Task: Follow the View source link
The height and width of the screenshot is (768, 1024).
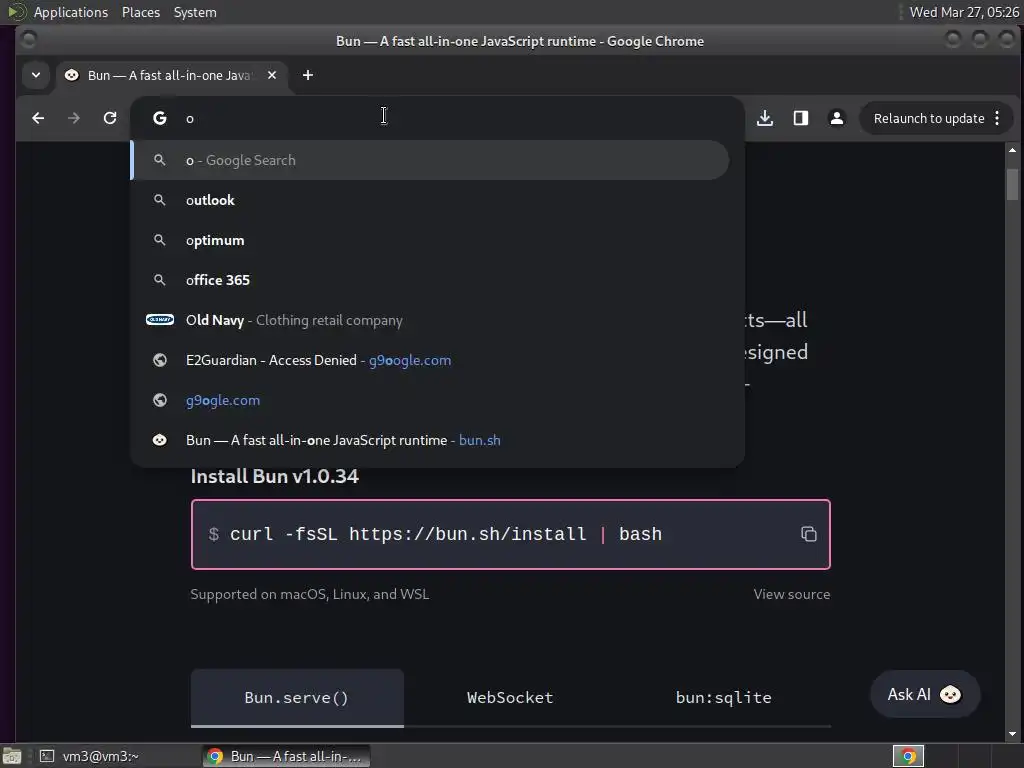Action: point(792,594)
